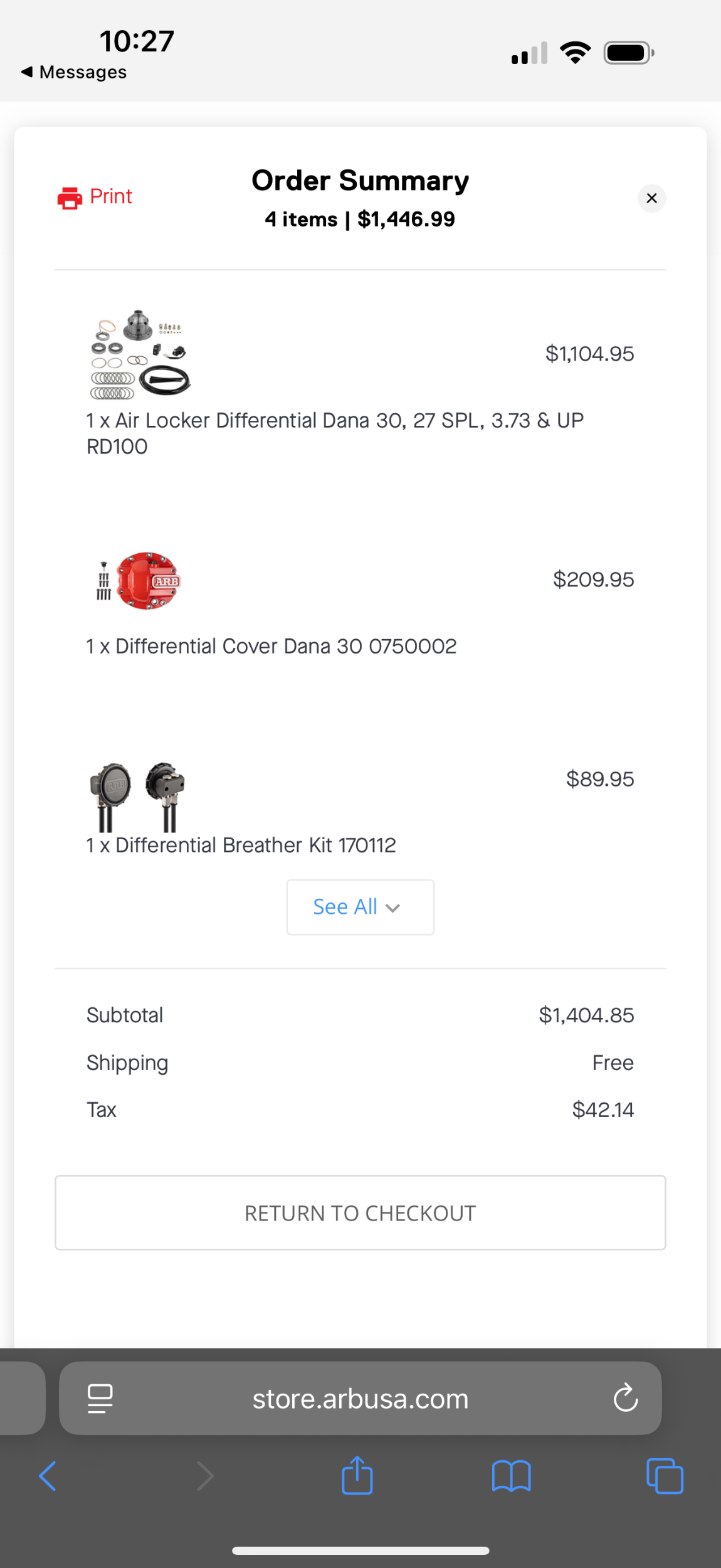721x1568 pixels.
Task: Return to Messages app via back link
Action: [x=74, y=72]
